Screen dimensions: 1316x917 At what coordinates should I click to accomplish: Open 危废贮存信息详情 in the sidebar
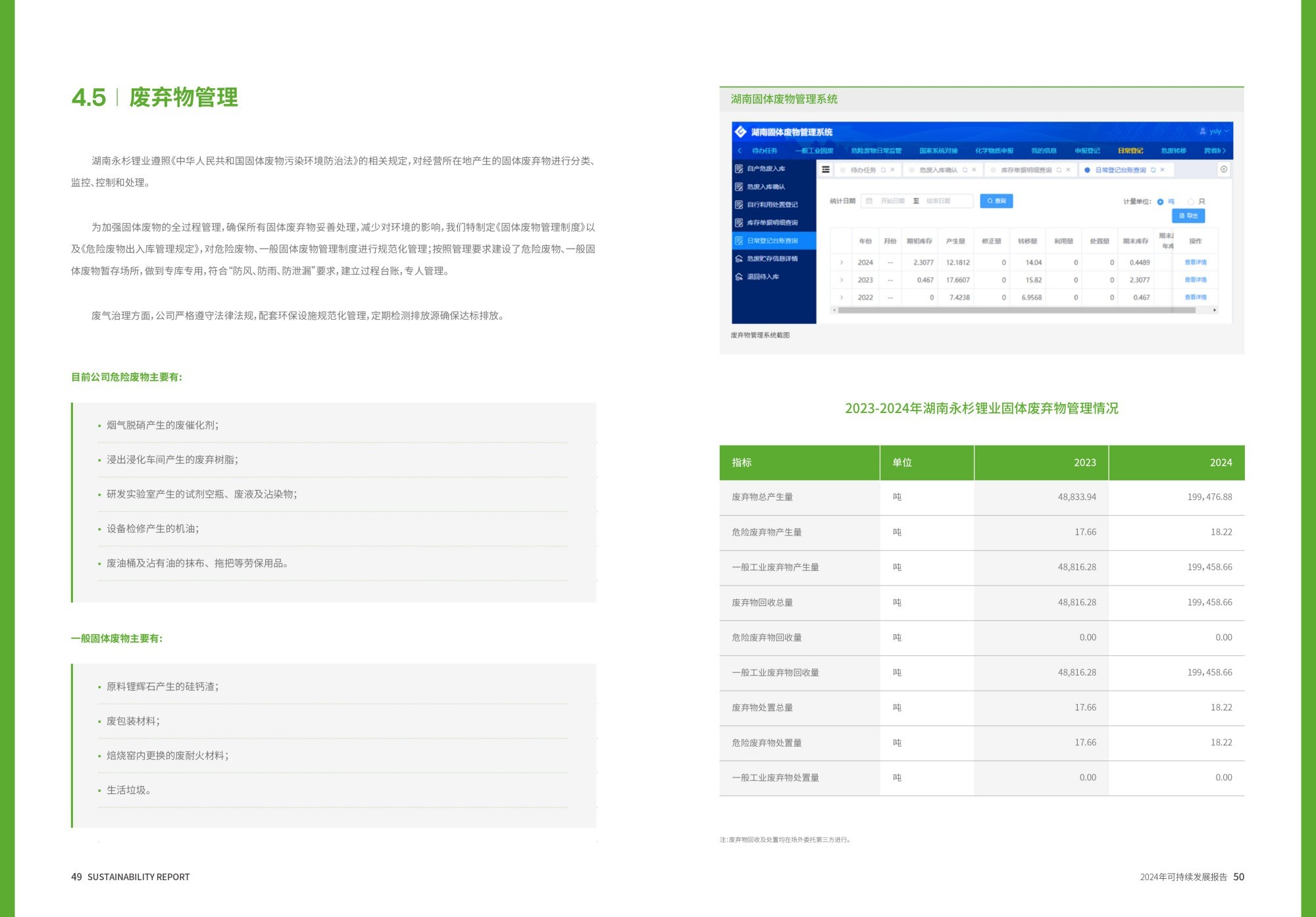click(x=774, y=259)
